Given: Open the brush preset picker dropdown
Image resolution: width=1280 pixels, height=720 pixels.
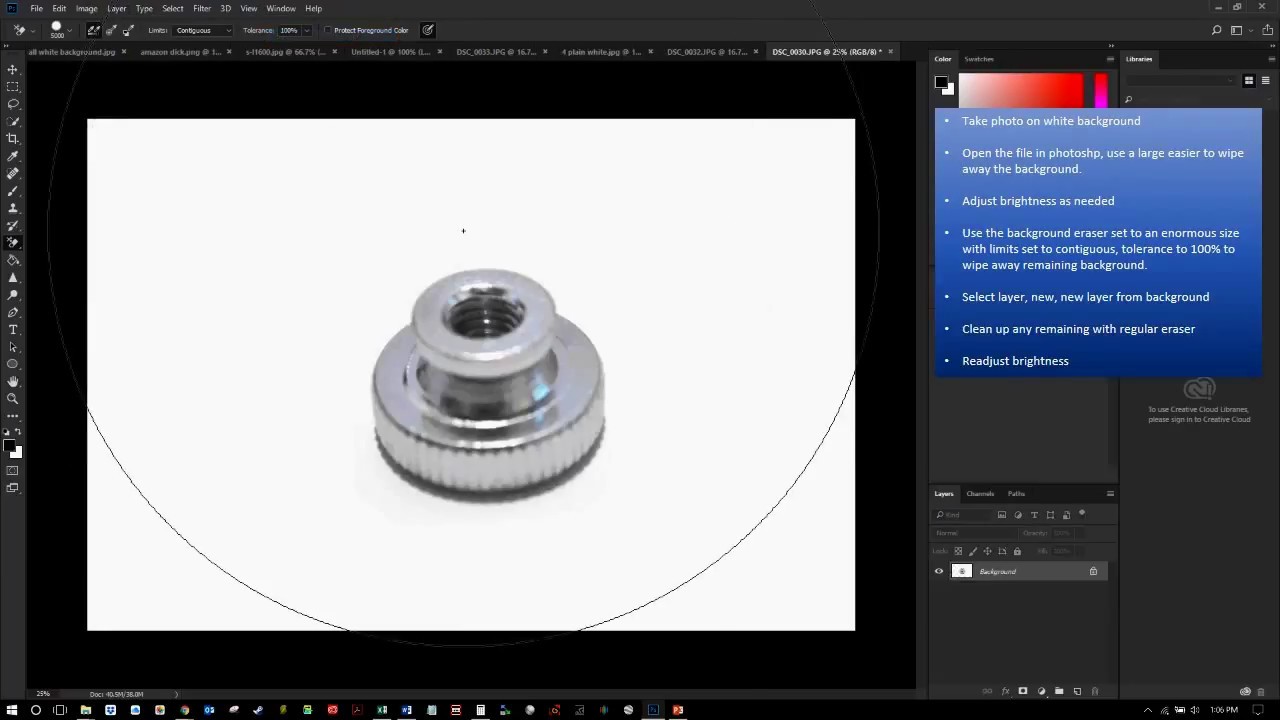Looking at the screenshot, I should tap(70, 30).
